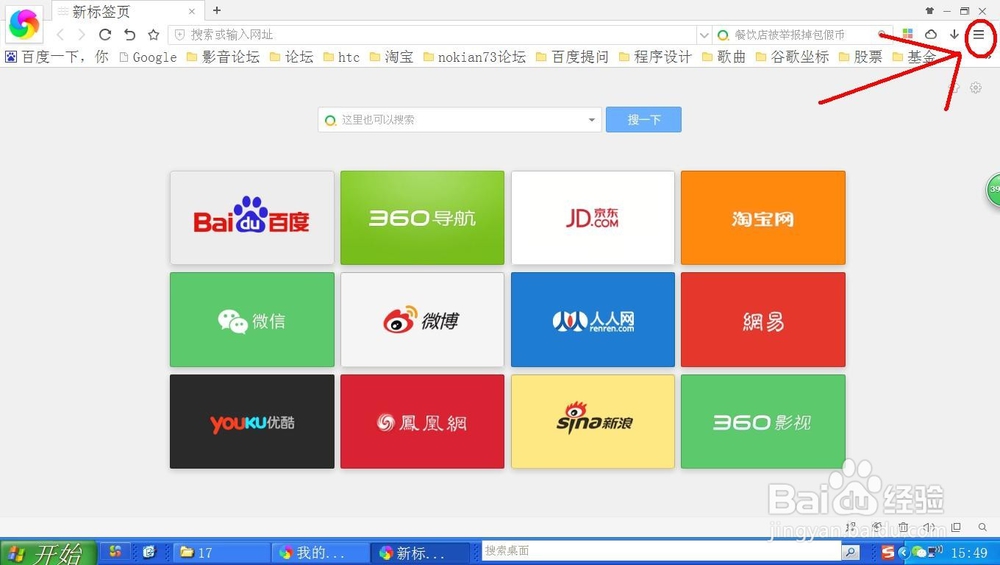Open the htc bookmark folder
This screenshot has width=1000, height=565.
(x=341, y=57)
